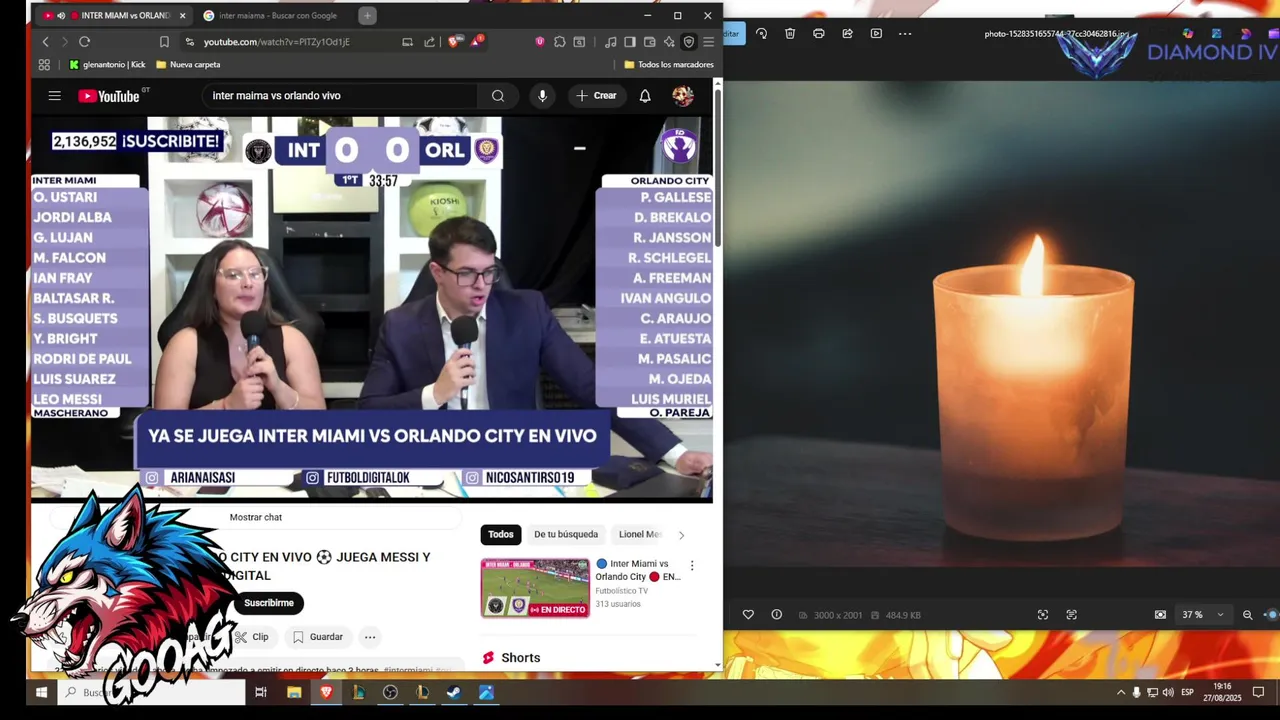Toggle the browser sidebar panel
The image size is (1280, 720).
(x=629, y=42)
